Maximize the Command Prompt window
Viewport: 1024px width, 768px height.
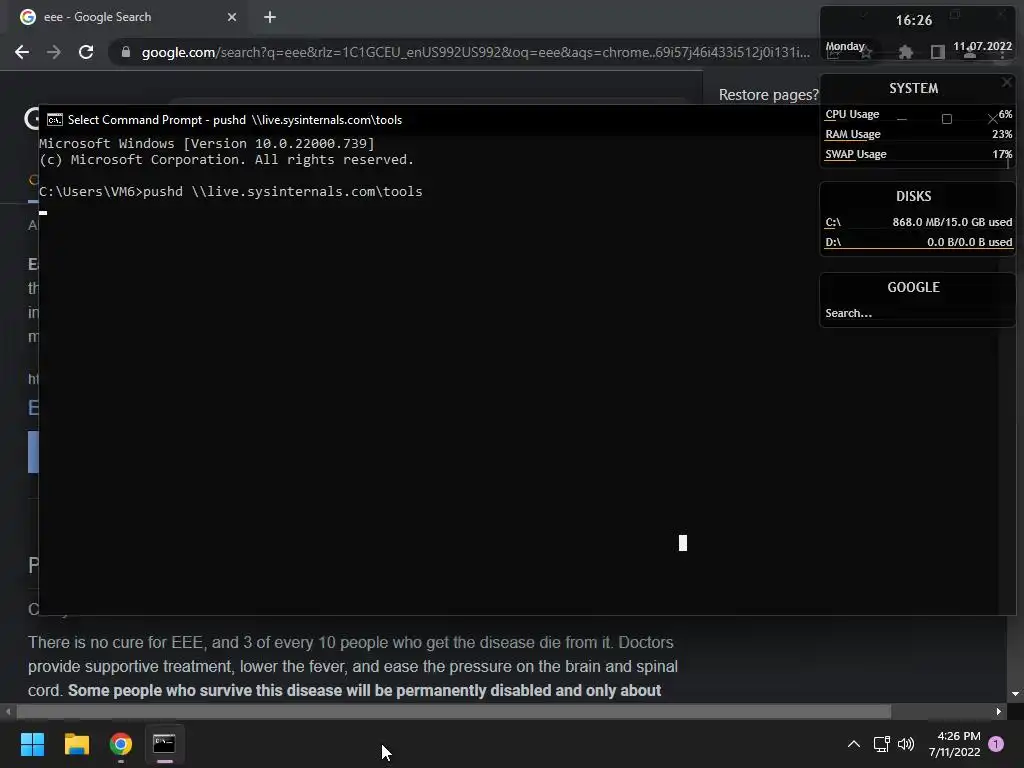[947, 119]
